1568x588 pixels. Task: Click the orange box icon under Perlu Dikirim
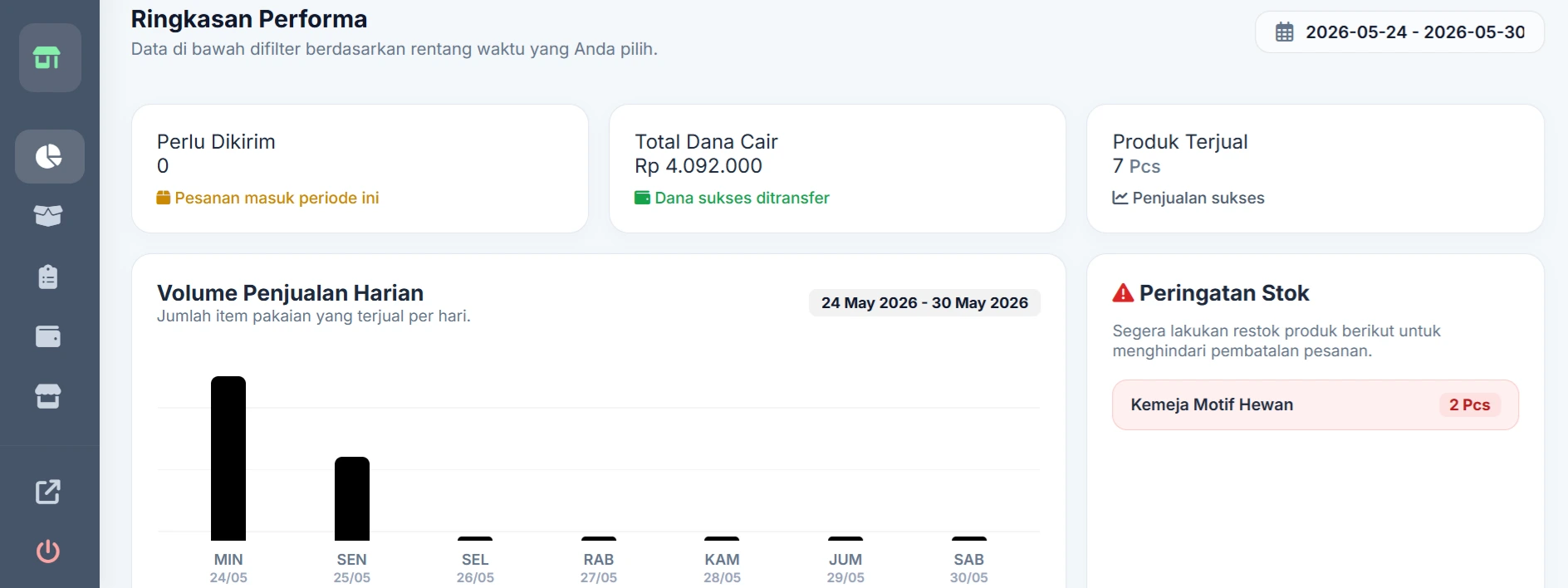pyautogui.click(x=164, y=198)
